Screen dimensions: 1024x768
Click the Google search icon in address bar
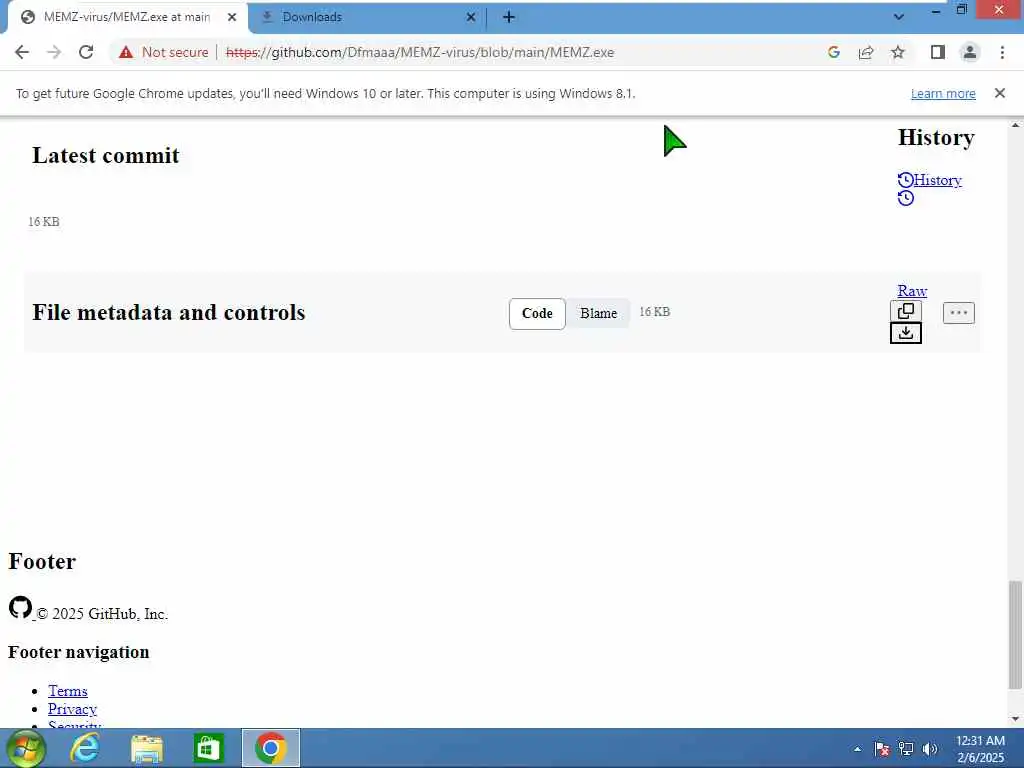(833, 52)
